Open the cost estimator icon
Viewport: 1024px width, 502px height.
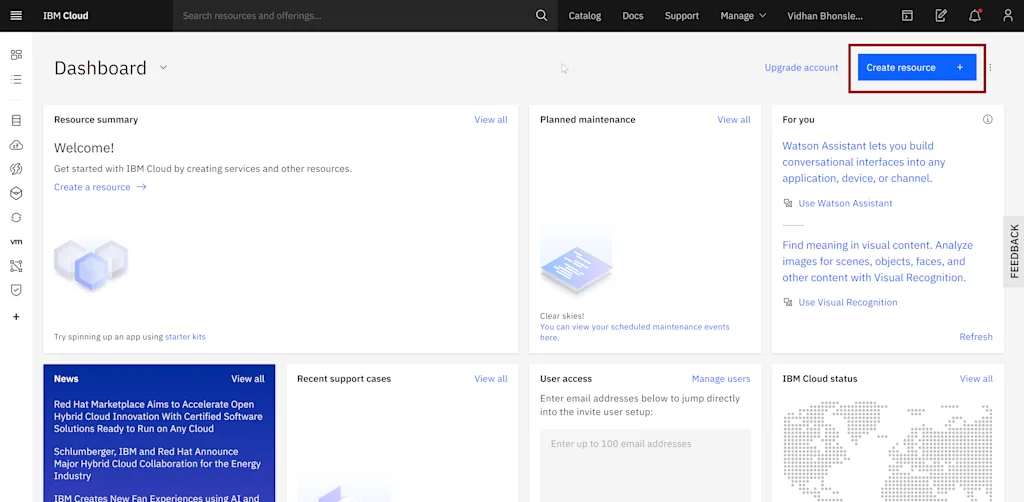941,16
